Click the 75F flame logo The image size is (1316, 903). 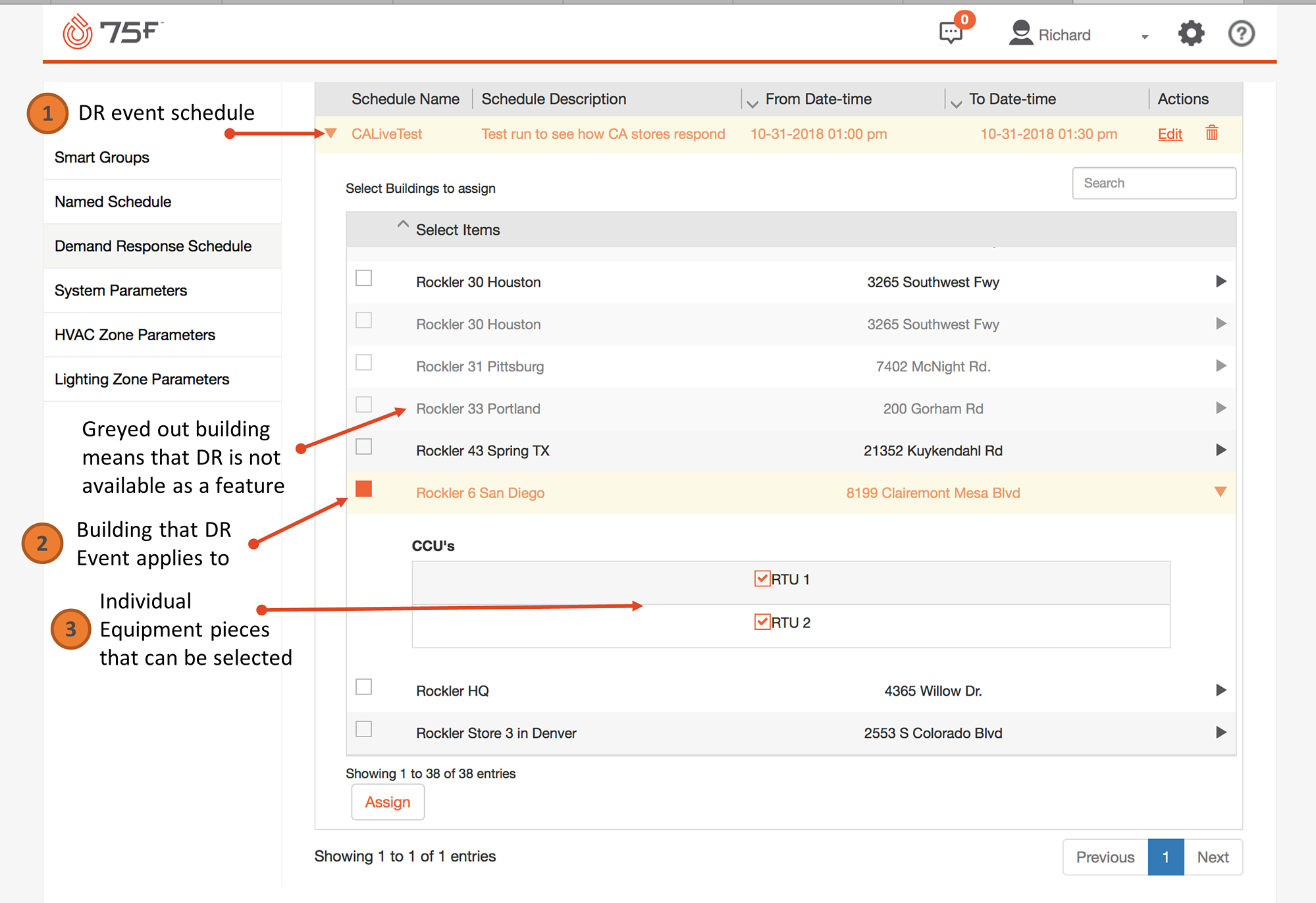pyautogui.click(x=78, y=32)
